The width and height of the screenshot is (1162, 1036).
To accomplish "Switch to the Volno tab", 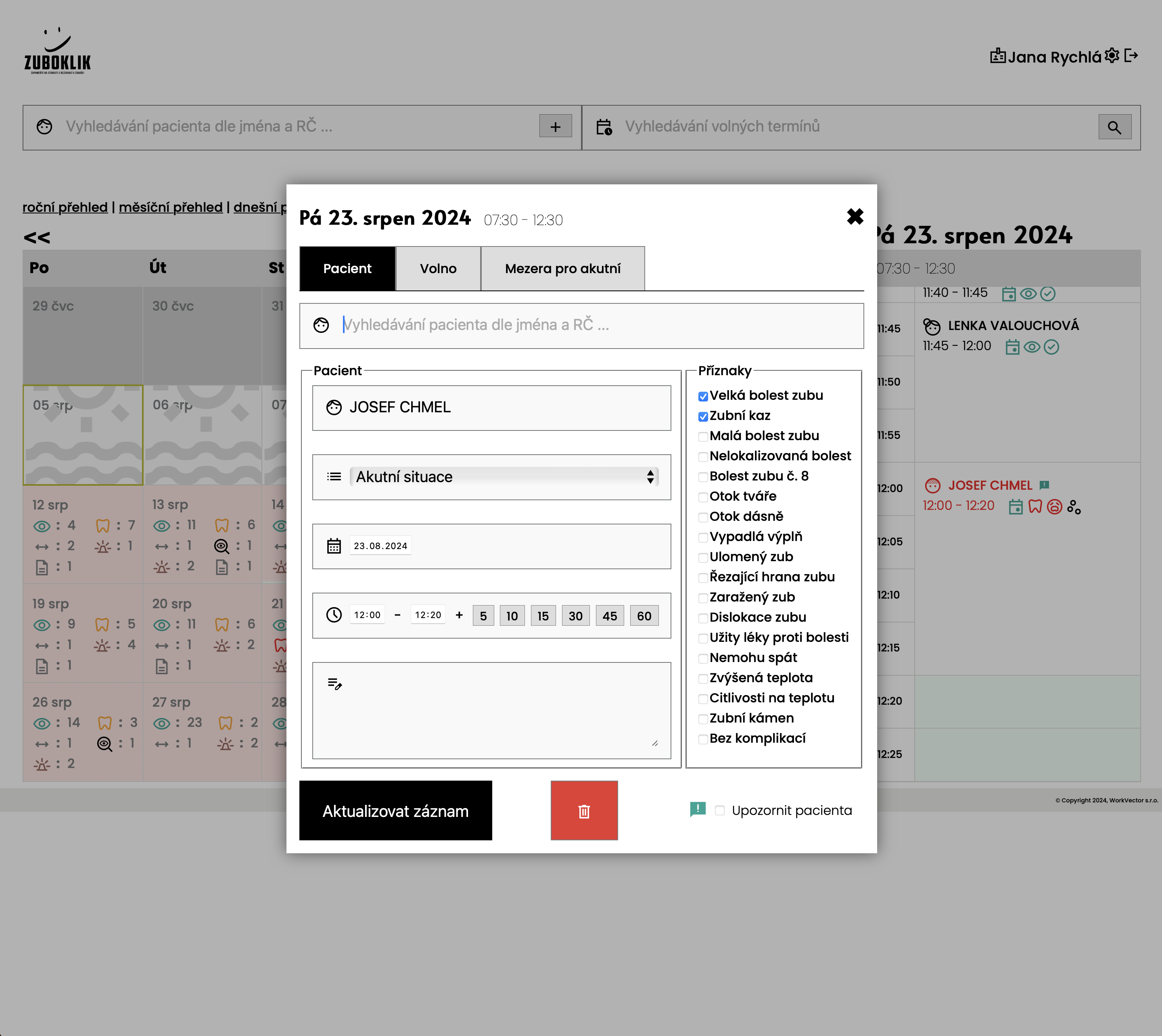I will (437, 268).
